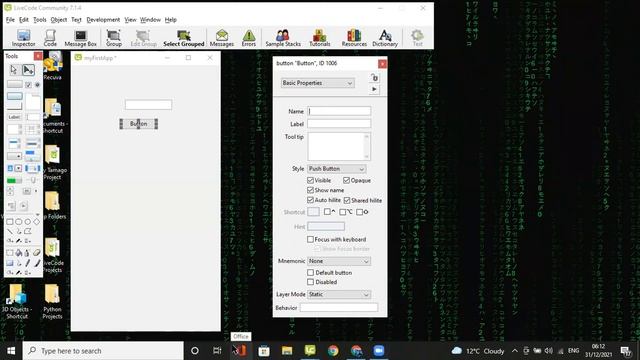Screen dimensions: 640x360
Task: Toggle the Auto hilite checkbox
Action: tap(310, 200)
